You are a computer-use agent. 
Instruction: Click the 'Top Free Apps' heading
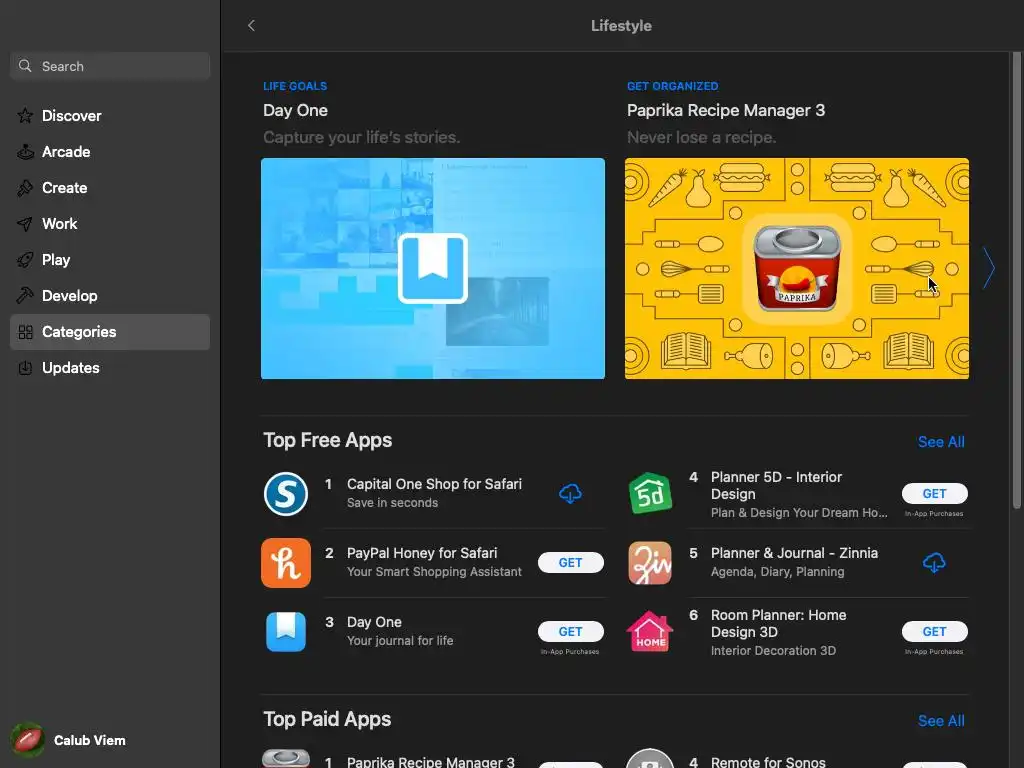coord(327,440)
